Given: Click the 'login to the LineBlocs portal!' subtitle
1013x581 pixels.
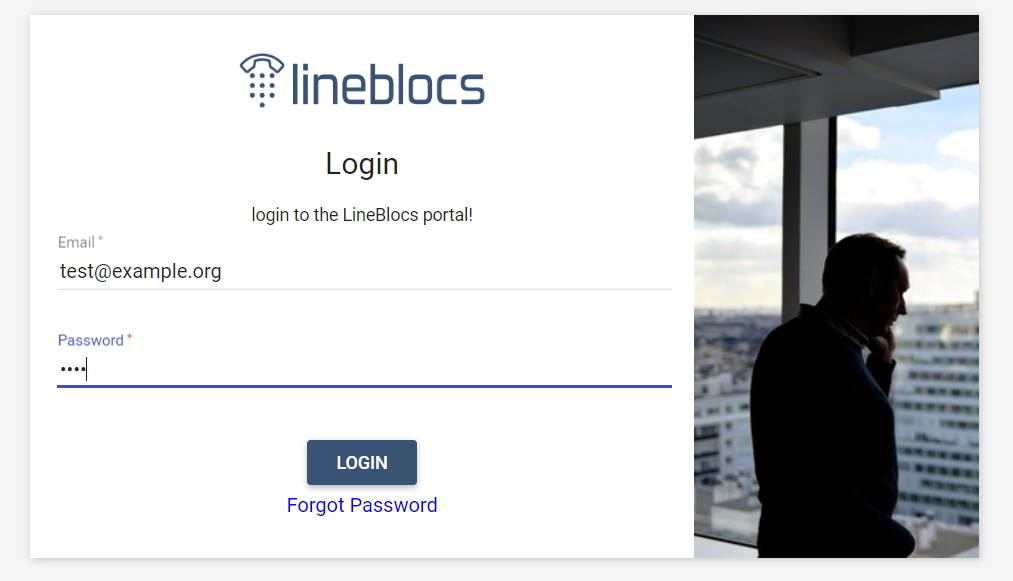Looking at the screenshot, I should coord(362,215).
